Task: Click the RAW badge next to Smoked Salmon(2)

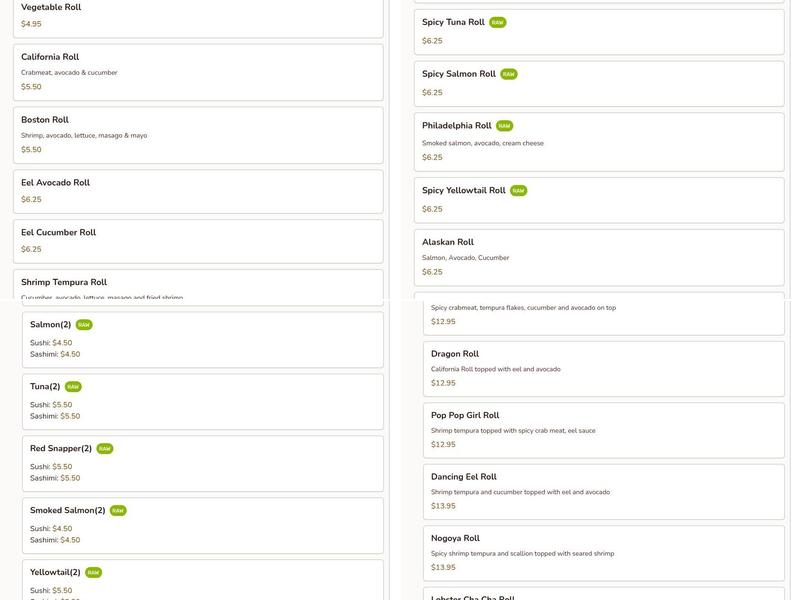Action: pyautogui.click(x=118, y=511)
